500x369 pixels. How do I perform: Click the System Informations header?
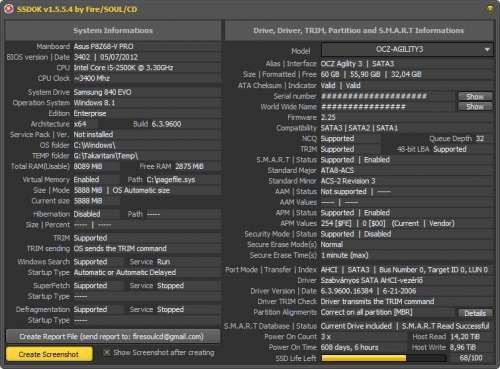coord(113,30)
